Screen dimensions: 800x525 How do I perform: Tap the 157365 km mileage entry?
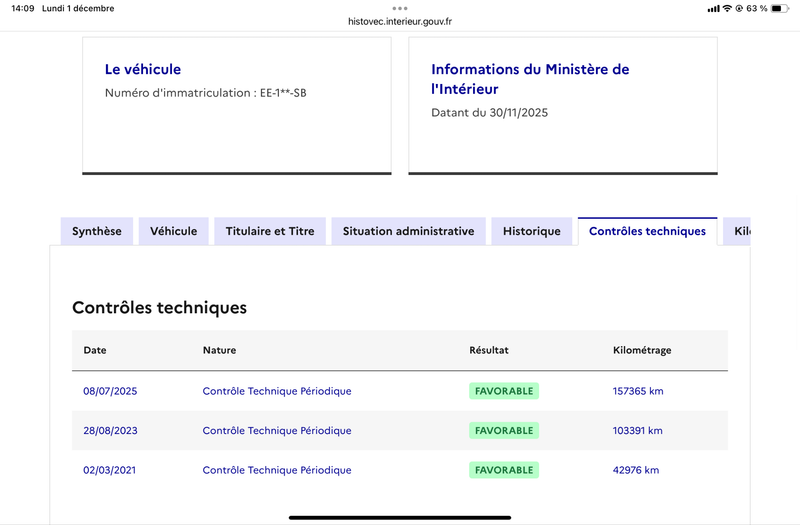(x=638, y=391)
